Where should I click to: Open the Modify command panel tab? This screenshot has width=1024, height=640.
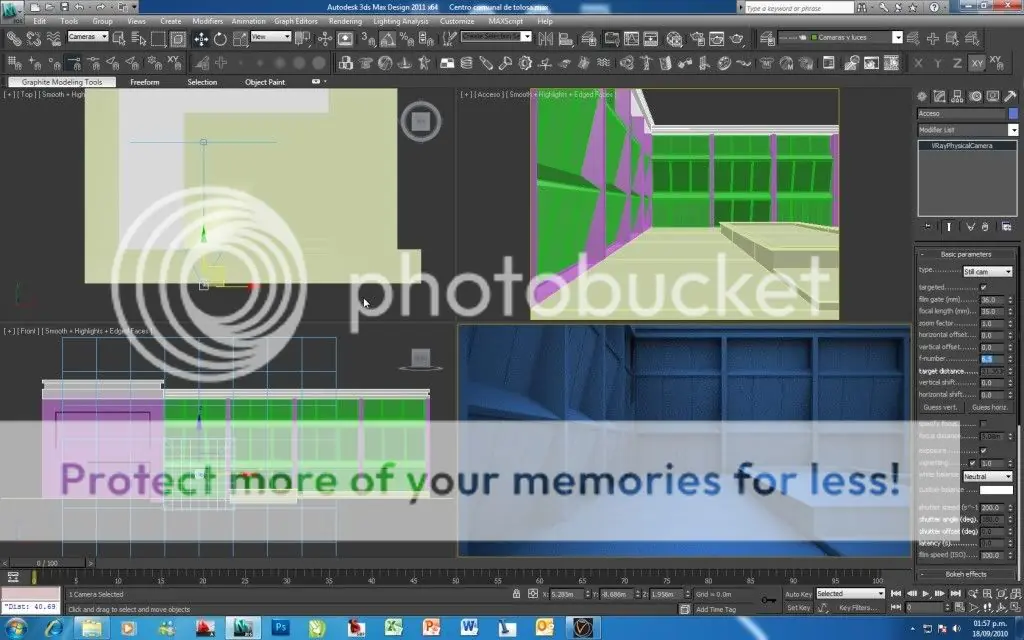[939, 96]
